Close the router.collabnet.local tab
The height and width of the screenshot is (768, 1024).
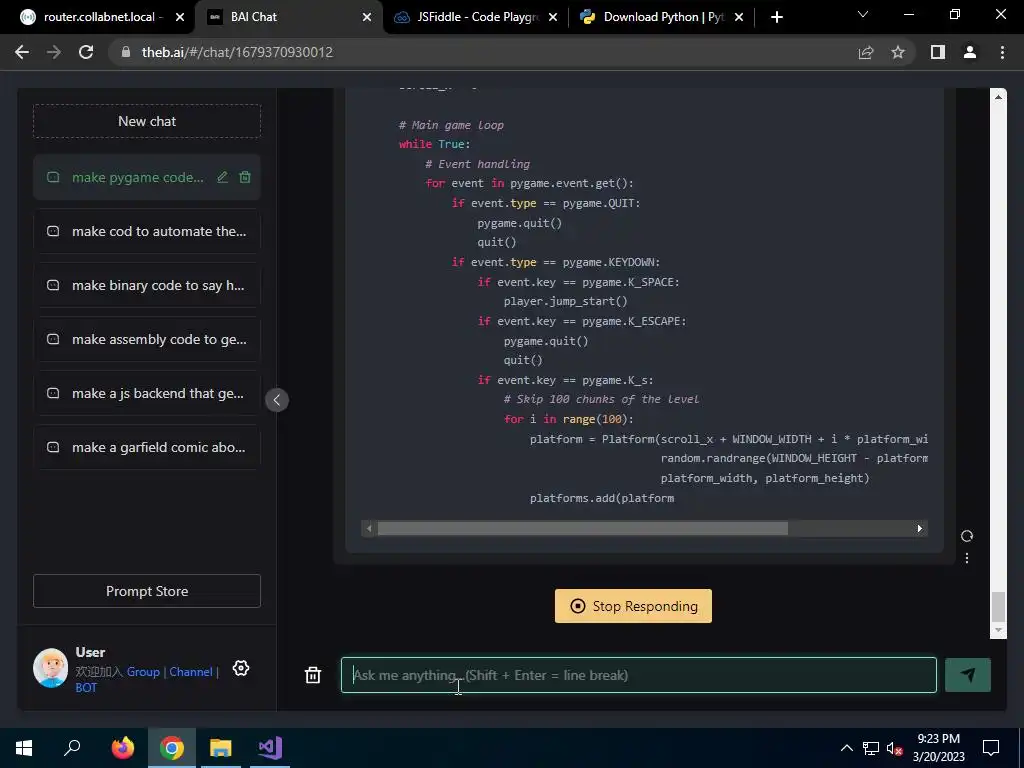tap(180, 17)
